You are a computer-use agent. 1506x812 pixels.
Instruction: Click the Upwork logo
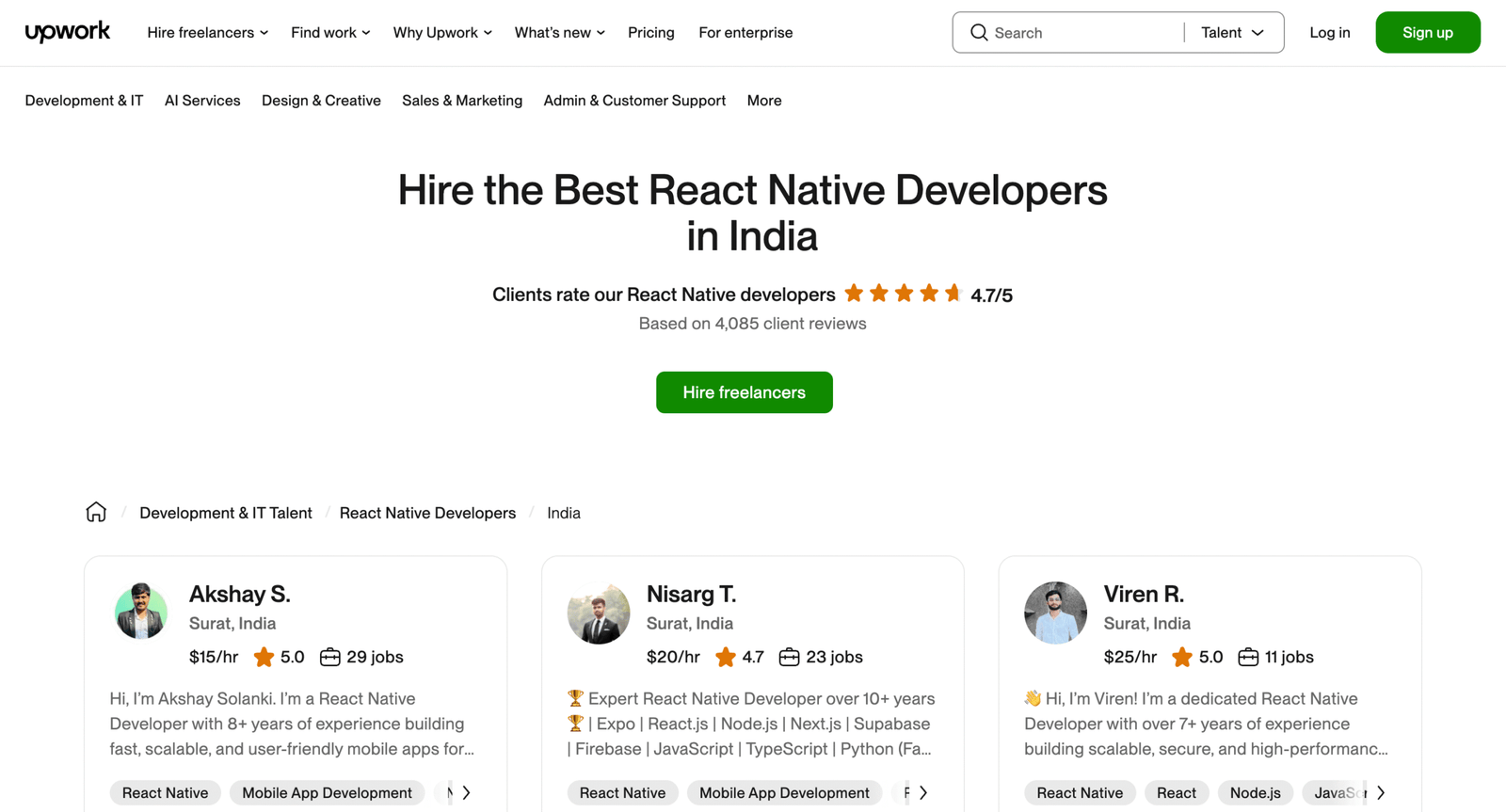[x=67, y=32]
